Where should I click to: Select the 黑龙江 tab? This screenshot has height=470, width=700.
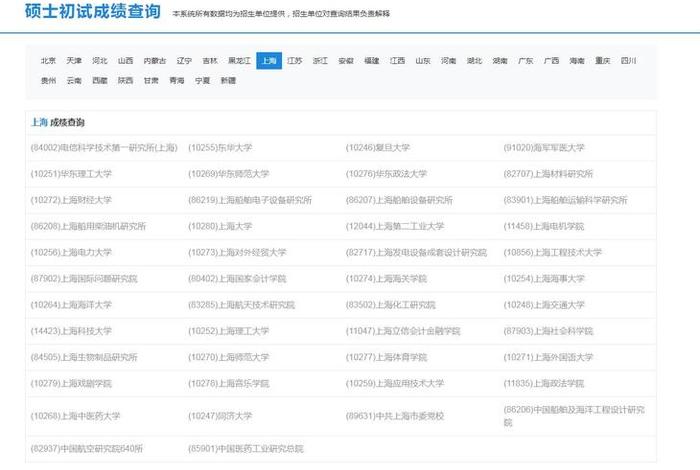[x=239, y=61]
